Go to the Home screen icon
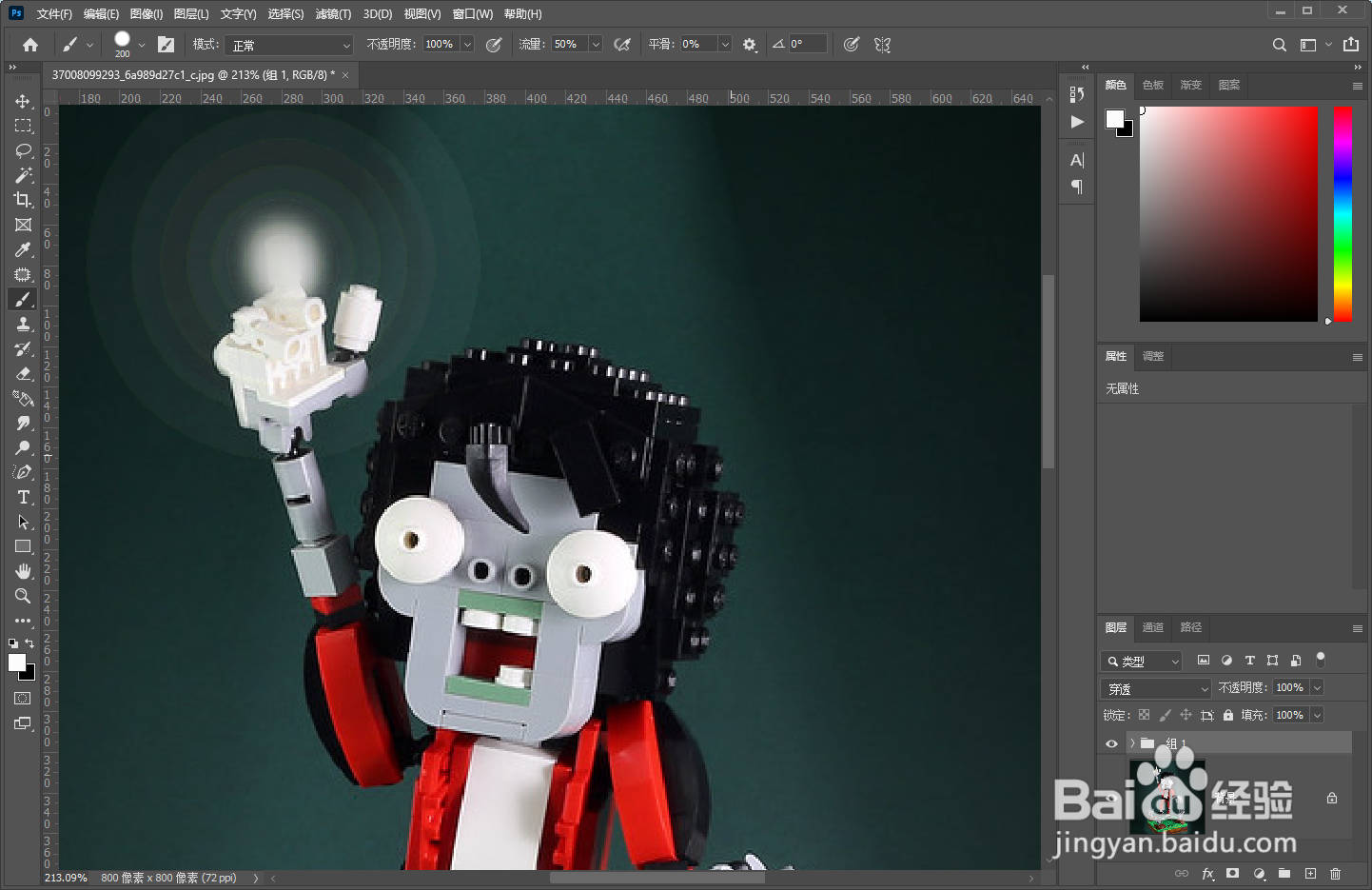This screenshot has height=890, width=1372. [x=30, y=45]
